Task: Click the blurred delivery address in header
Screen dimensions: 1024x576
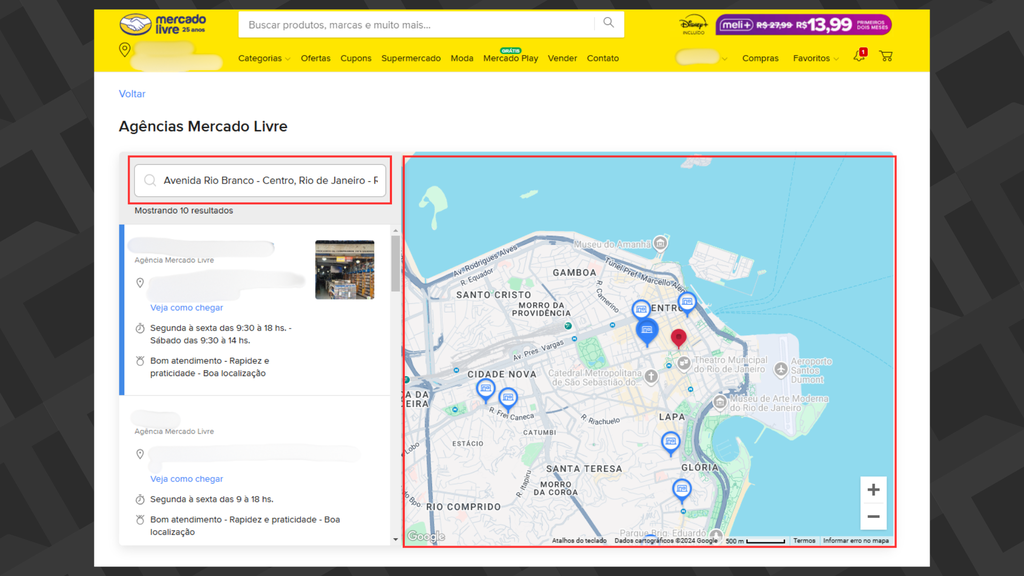Action: (176, 56)
